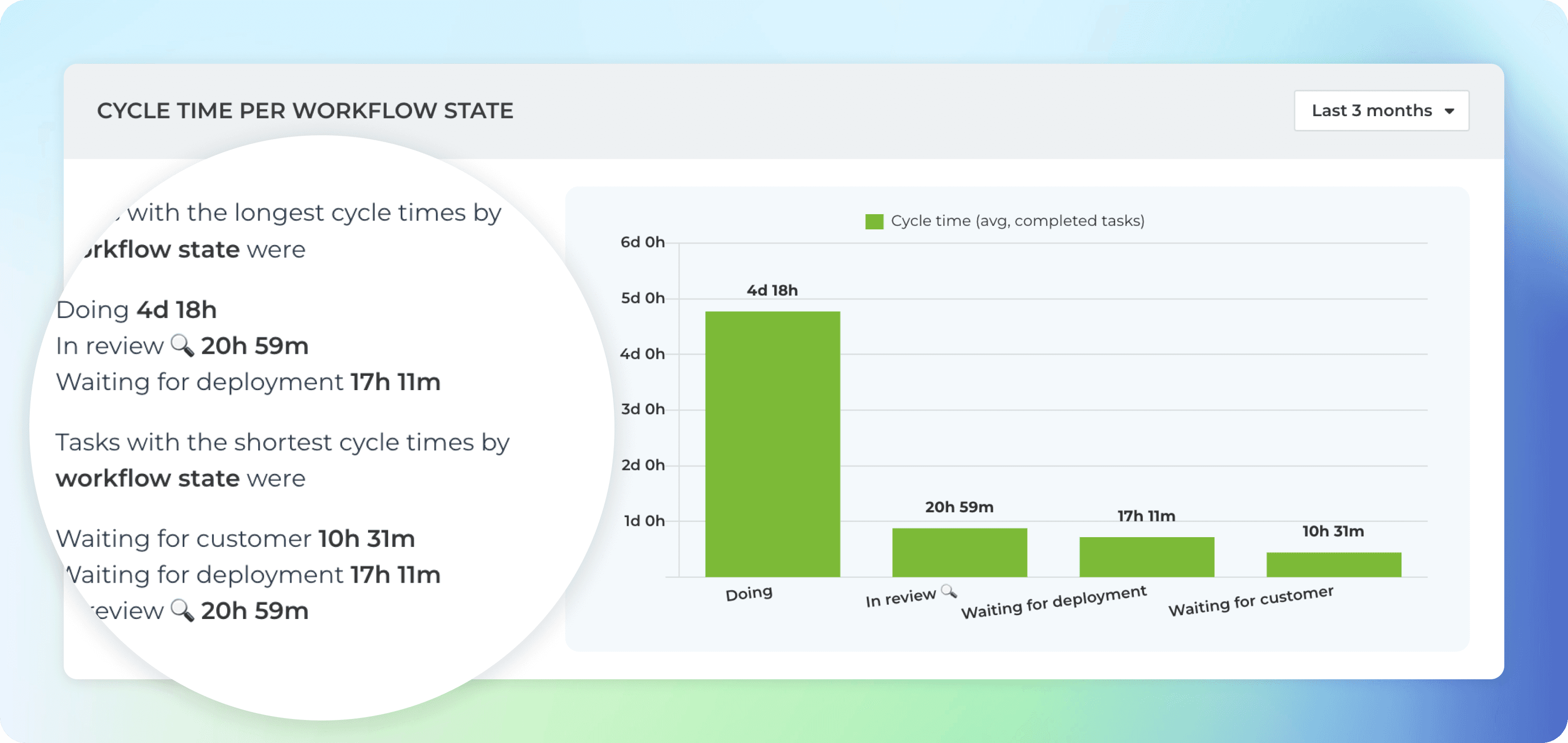Click the 20h 59m value in shortest list
The width and height of the screenshot is (1568, 743).
(254, 611)
